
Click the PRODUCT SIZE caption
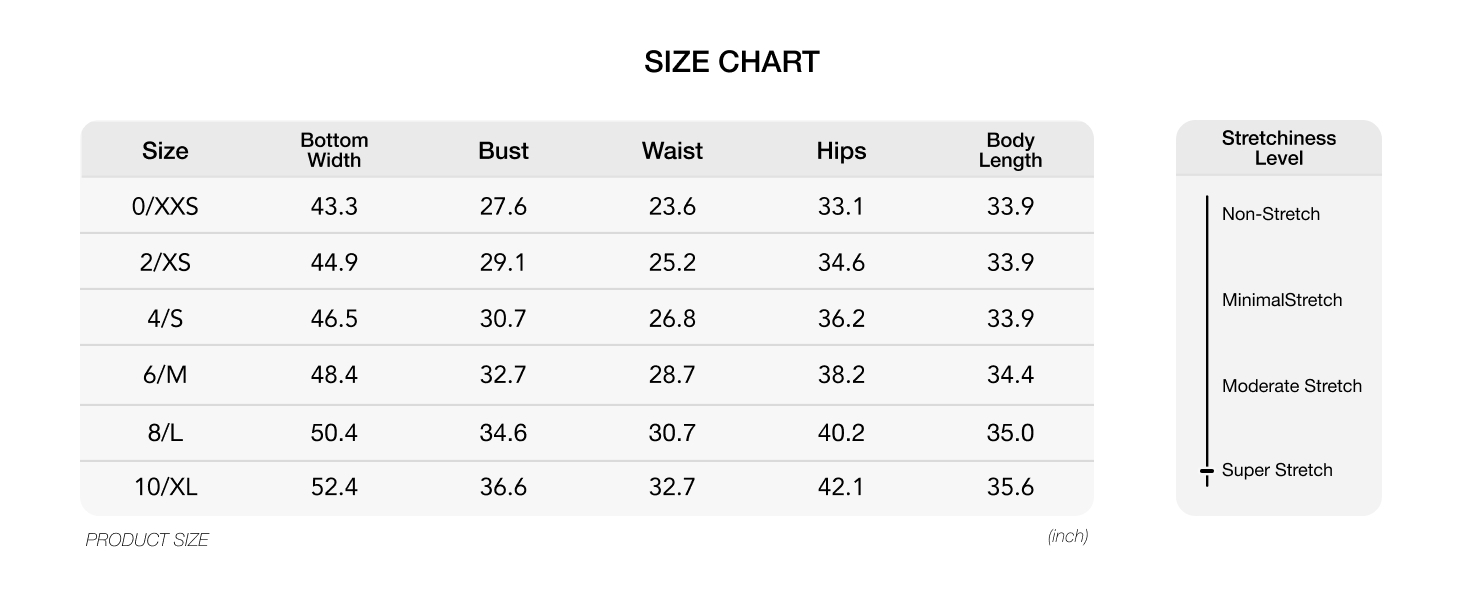coord(147,540)
